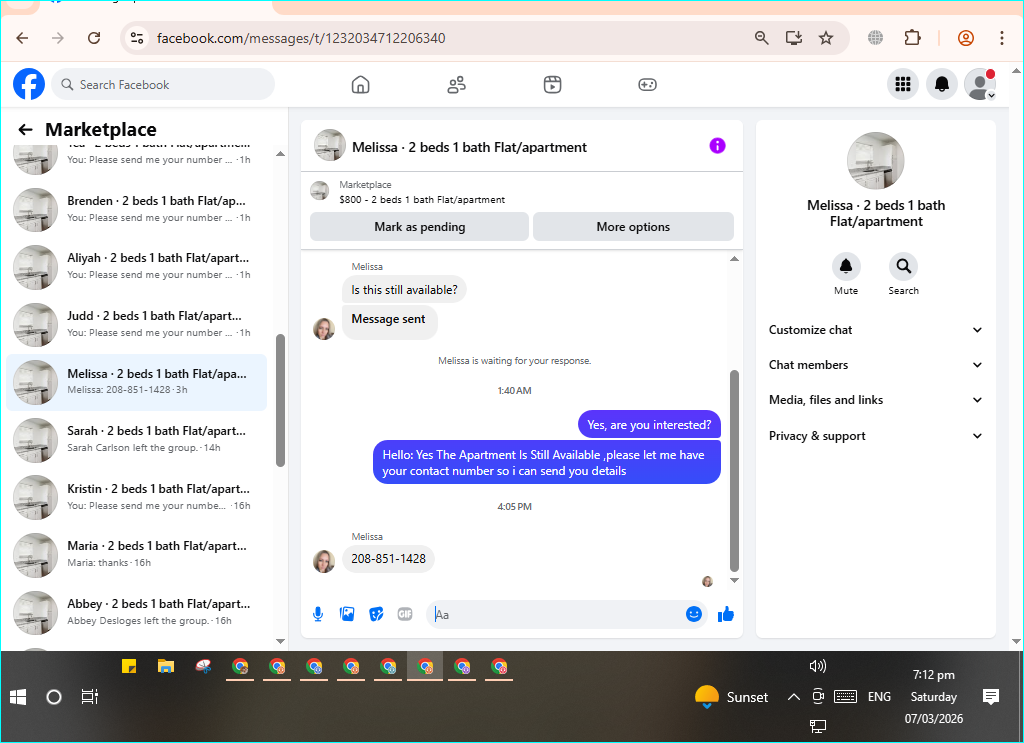The height and width of the screenshot is (743, 1024).
Task: Open Maria conversation in list
Action: coord(137,554)
